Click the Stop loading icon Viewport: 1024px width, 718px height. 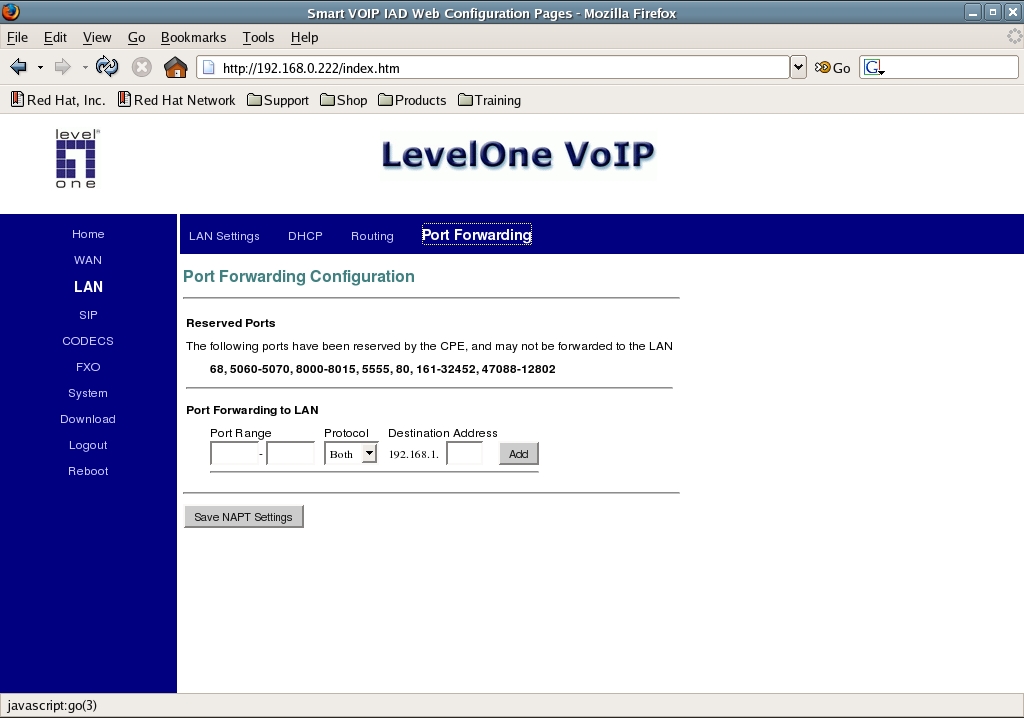[x=142, y=67]
